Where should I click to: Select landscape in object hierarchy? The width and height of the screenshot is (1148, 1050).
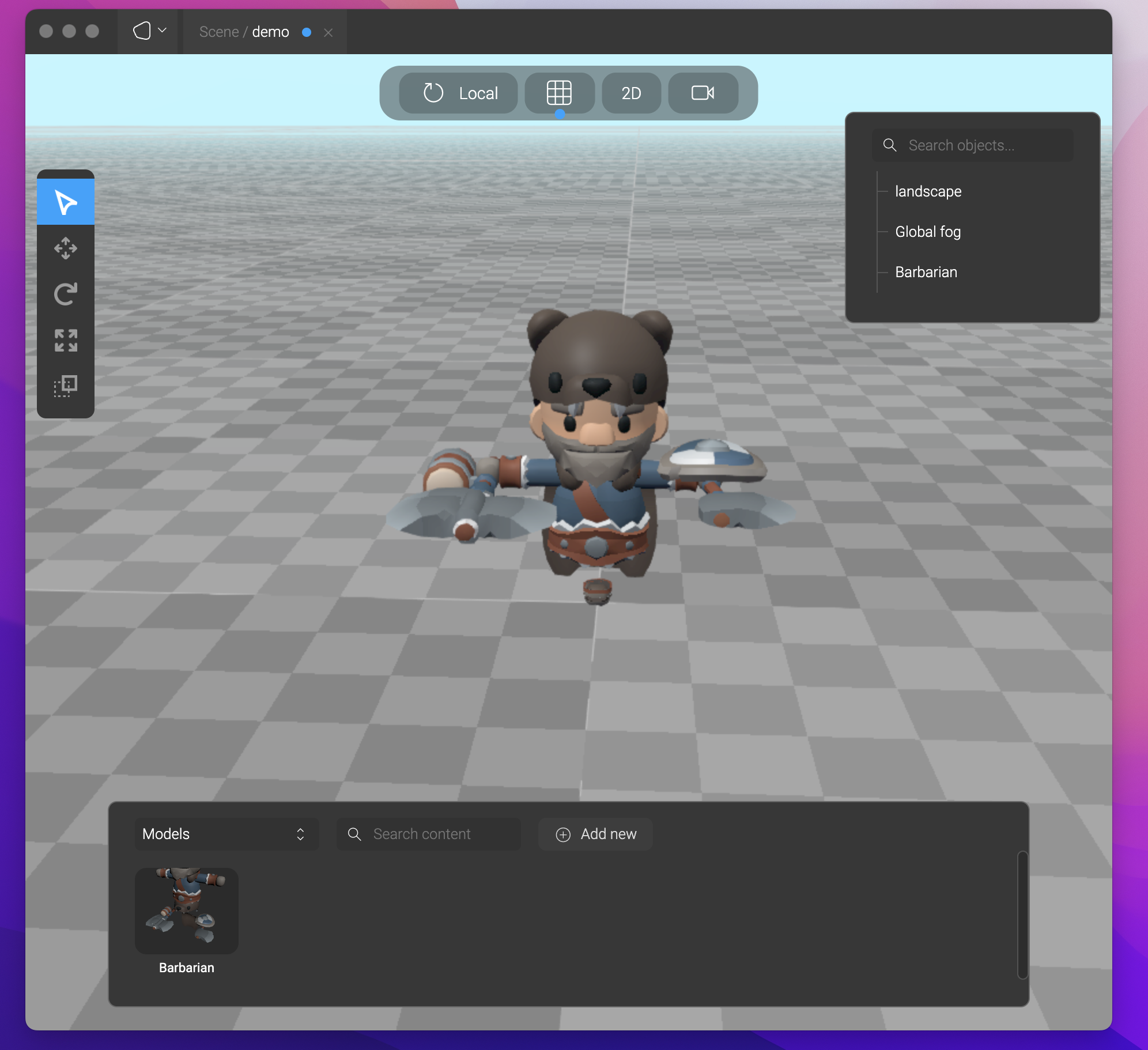click(928, 191)
